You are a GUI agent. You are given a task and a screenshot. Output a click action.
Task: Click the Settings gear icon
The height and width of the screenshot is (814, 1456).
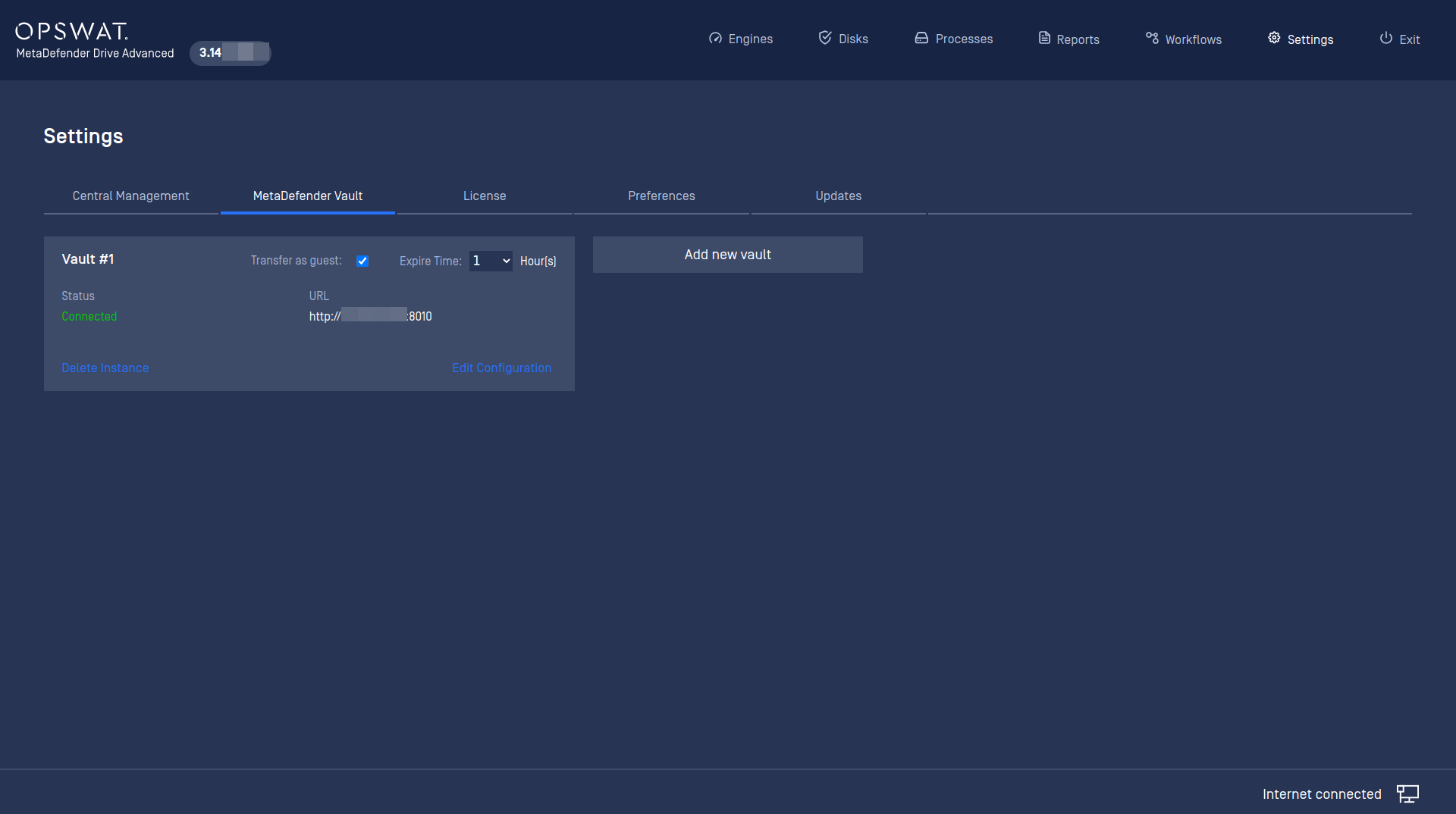click(1274, 38)
